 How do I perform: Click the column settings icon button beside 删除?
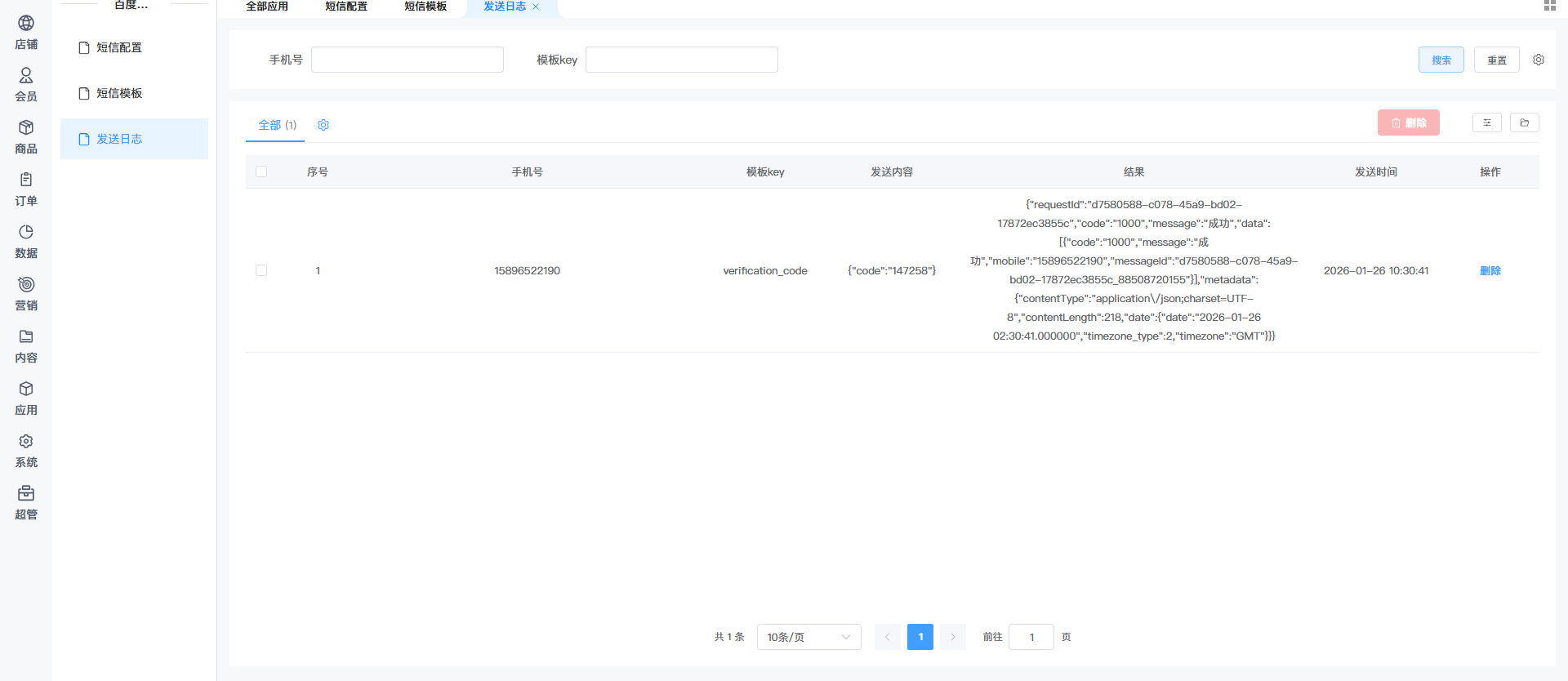(x=1487, y=122)
